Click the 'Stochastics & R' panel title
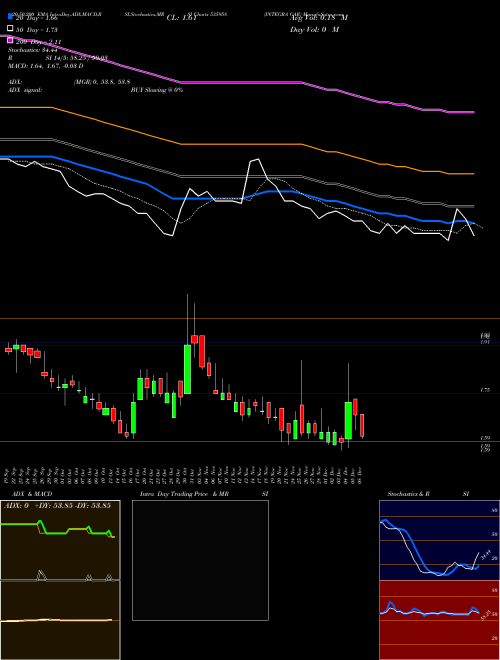Viewport: 500px width, 660px height. [408, 494]
